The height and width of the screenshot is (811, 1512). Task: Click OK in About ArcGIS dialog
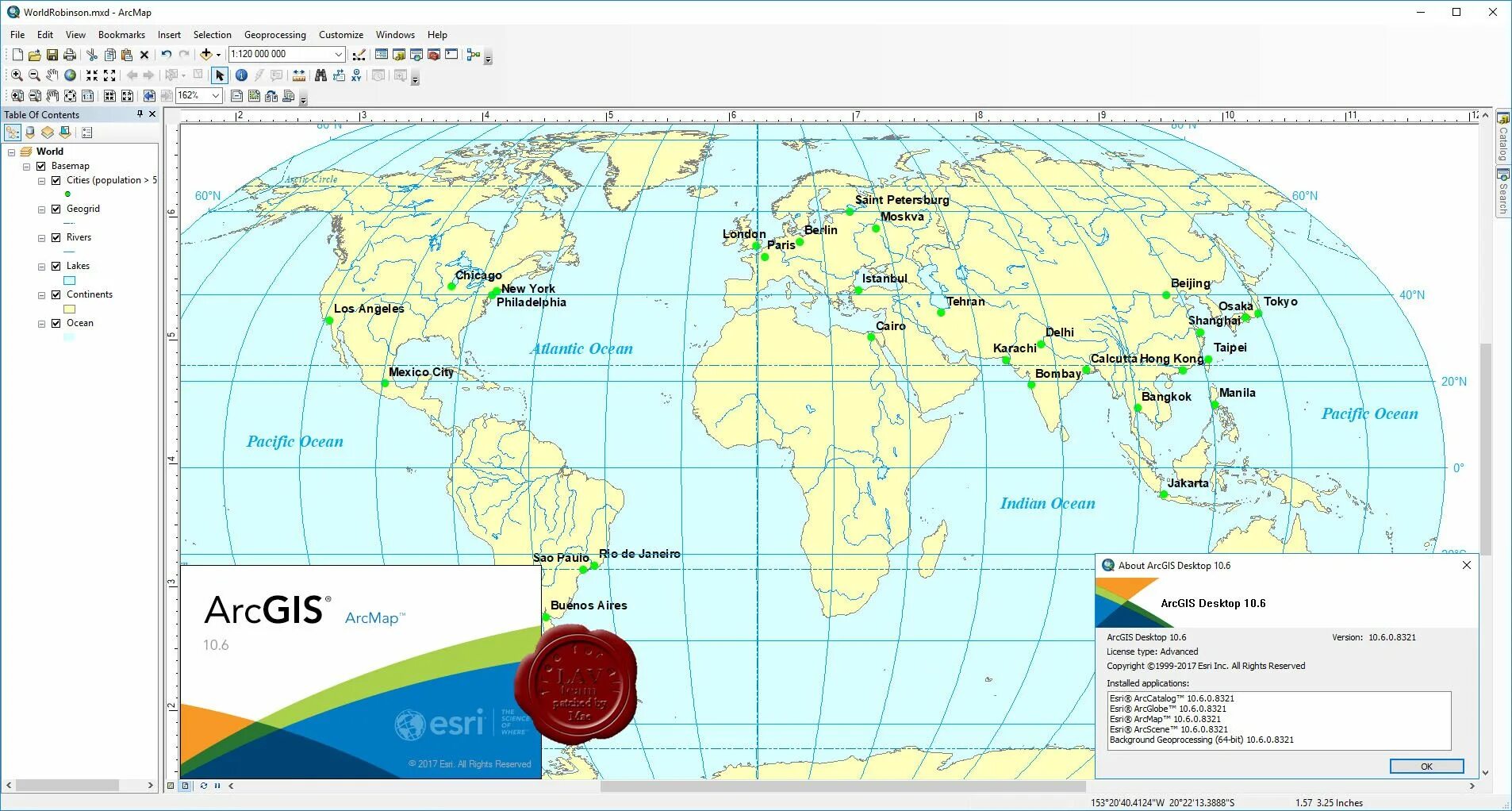click(1426, 766)
